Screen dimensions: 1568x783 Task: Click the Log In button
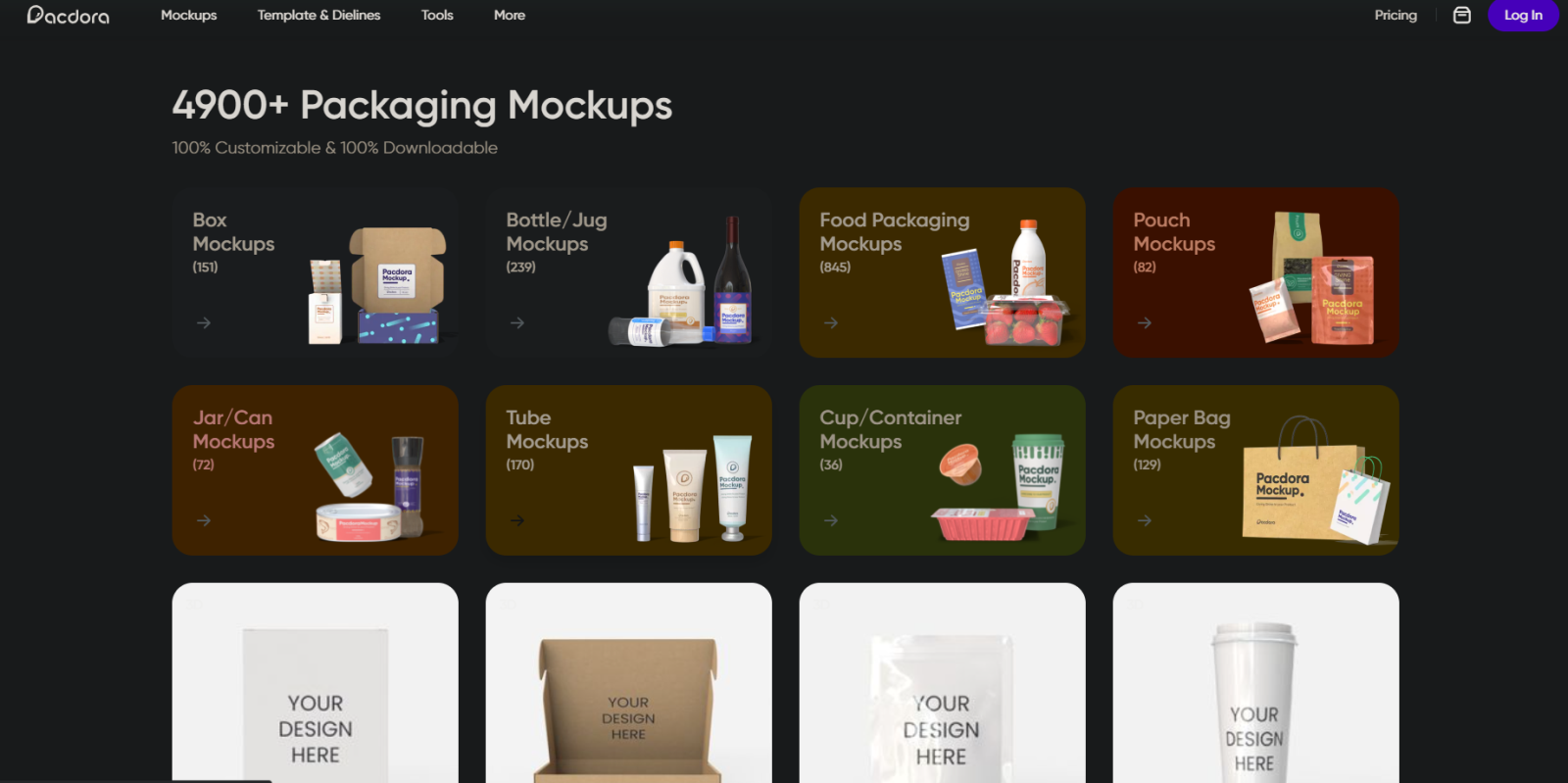(1523, 15)
